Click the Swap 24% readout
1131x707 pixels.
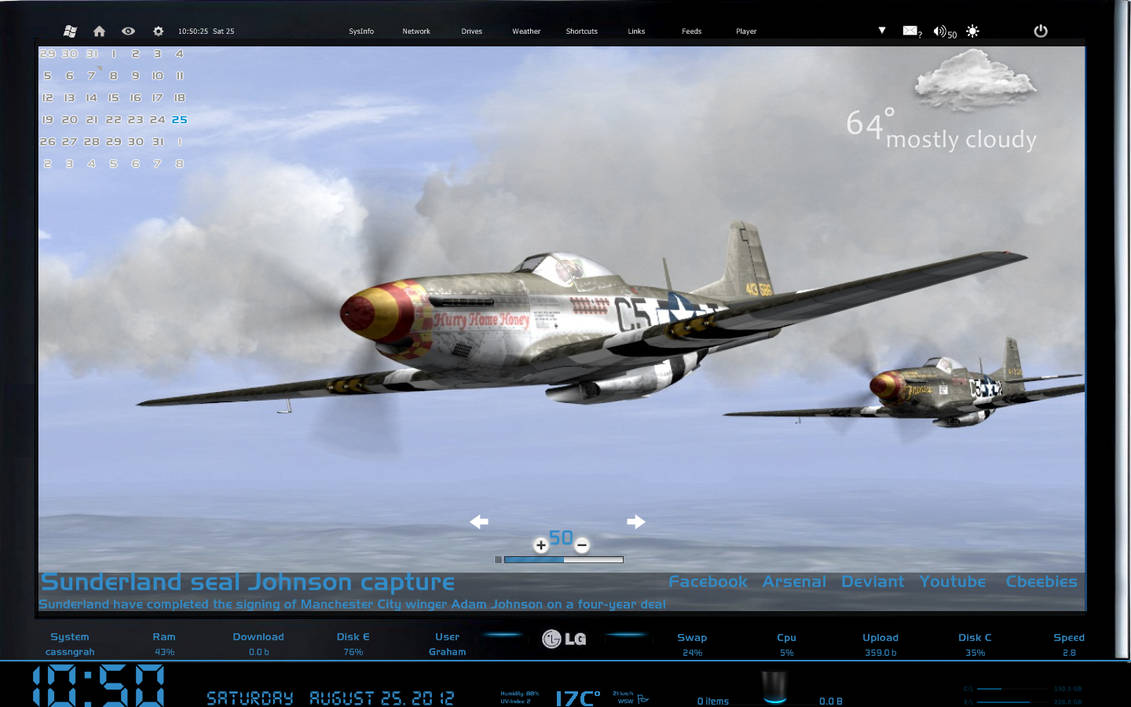pyautogui.click(x=692, y=645)
